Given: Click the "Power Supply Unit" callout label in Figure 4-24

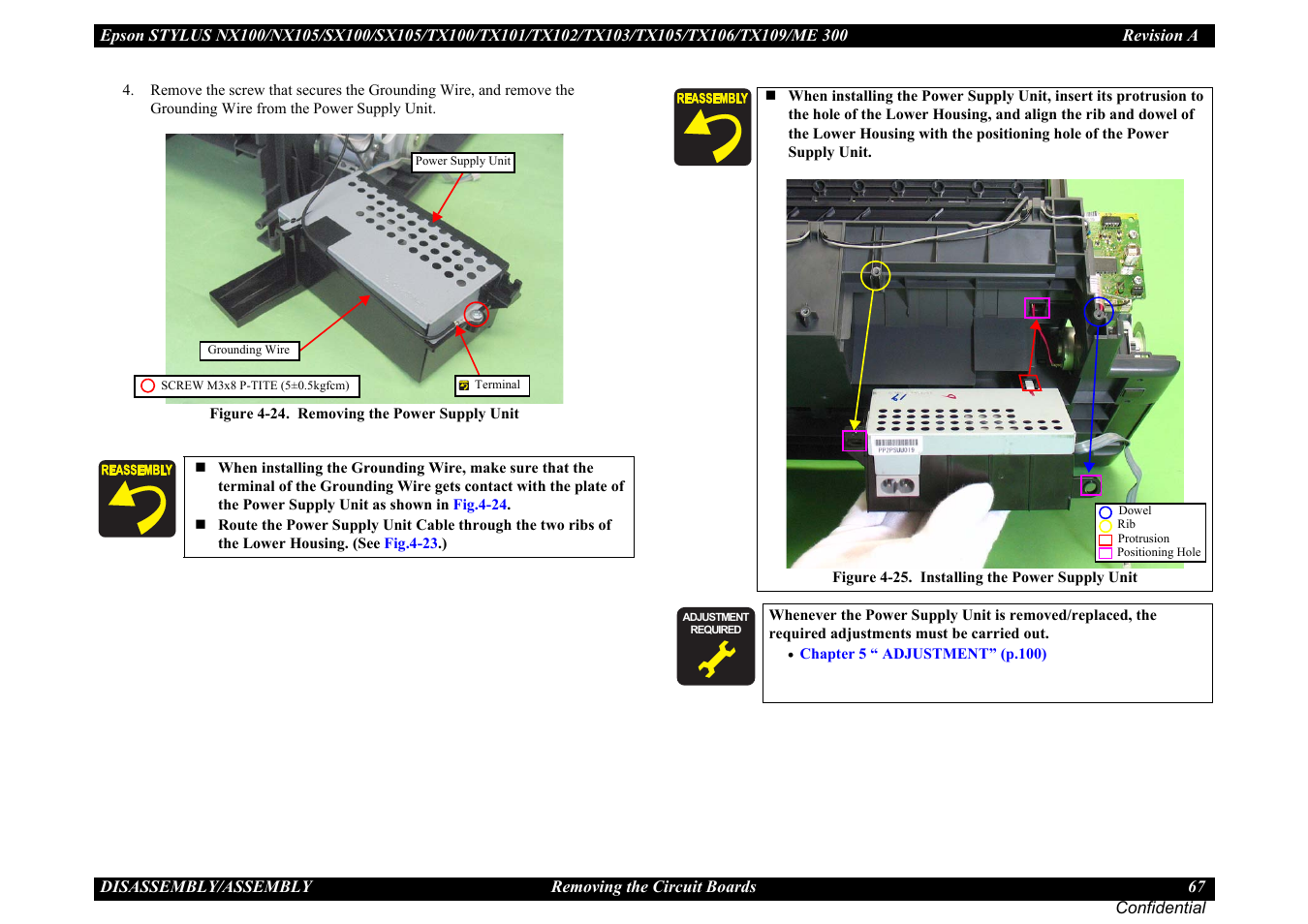Looking at the screenshot, I should coord(463,162).
